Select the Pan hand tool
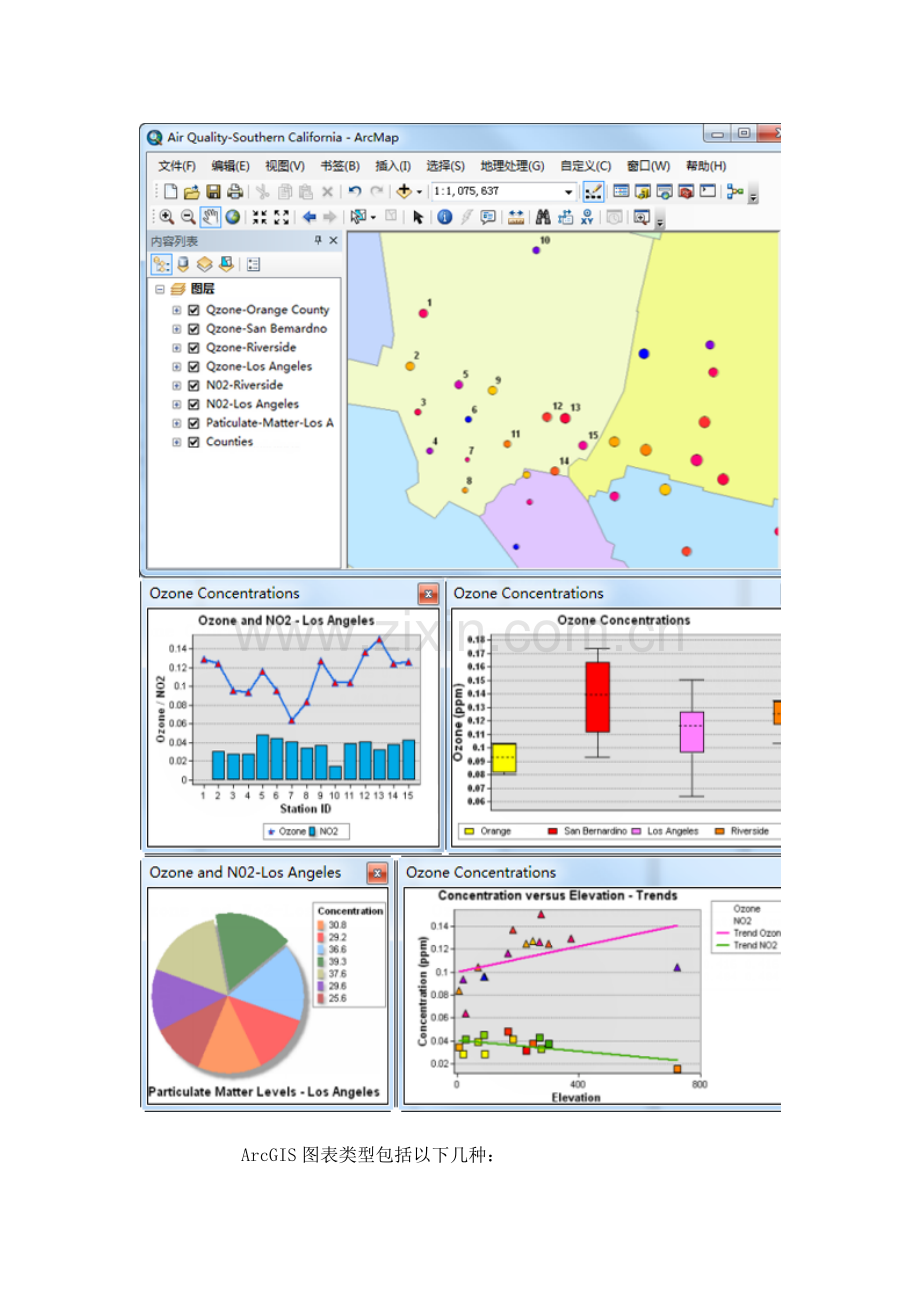Image resolution: width=920 pixels, height=1302 pixels. click(209, 217)
